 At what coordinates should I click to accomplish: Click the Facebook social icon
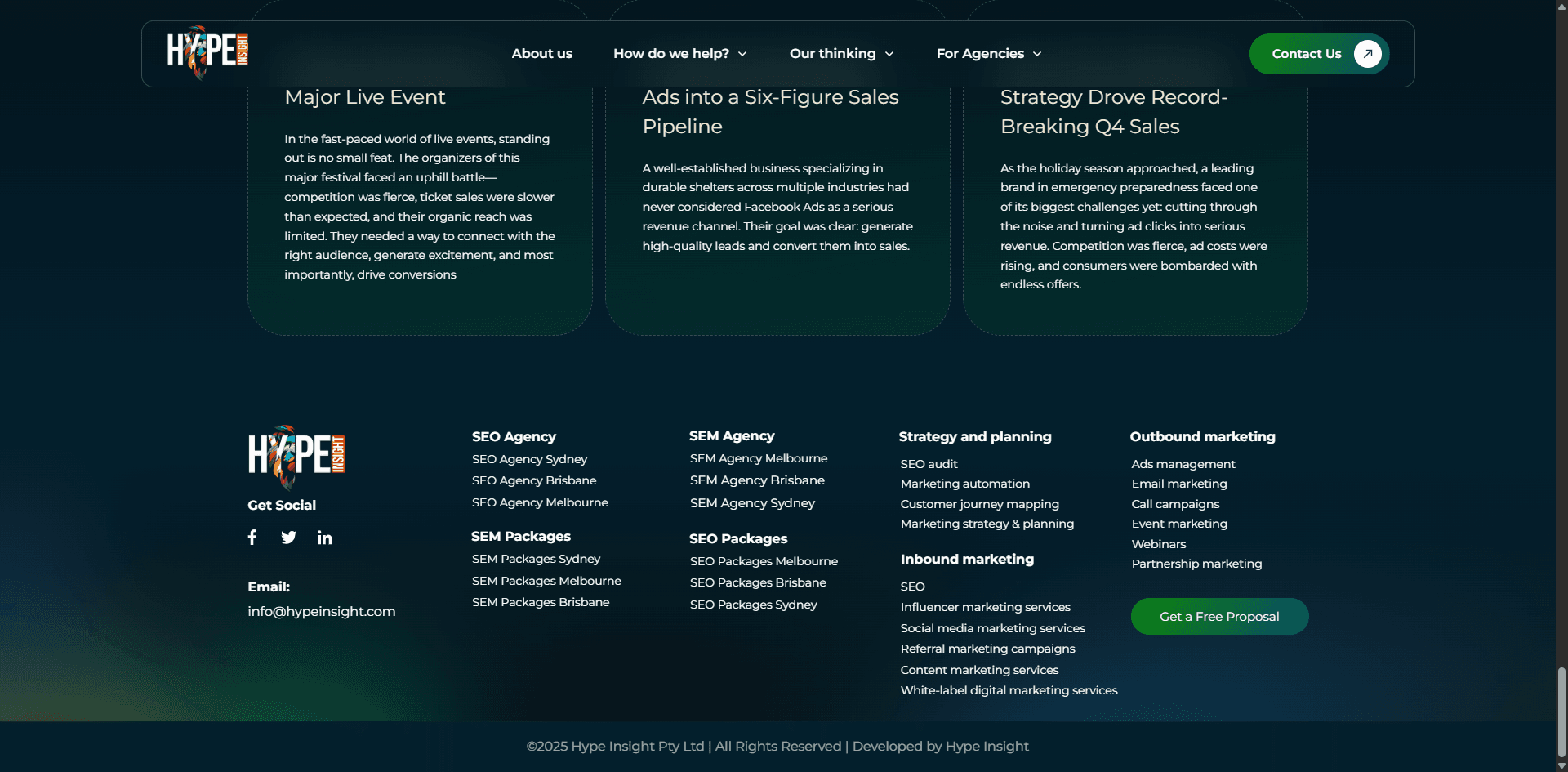(252, 537)
